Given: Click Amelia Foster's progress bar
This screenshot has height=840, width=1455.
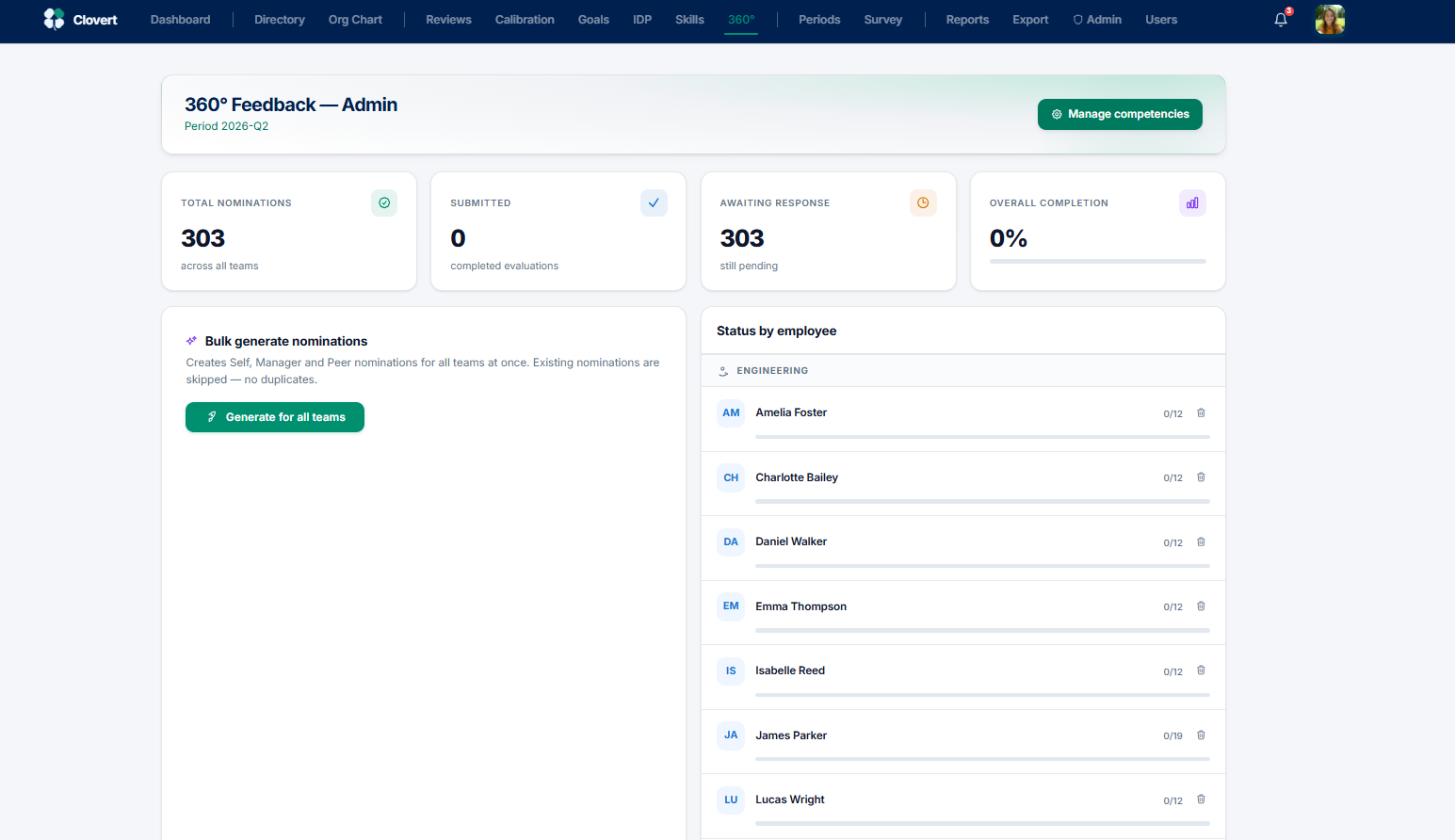Looking at the screenshot, I should point(982,437).
